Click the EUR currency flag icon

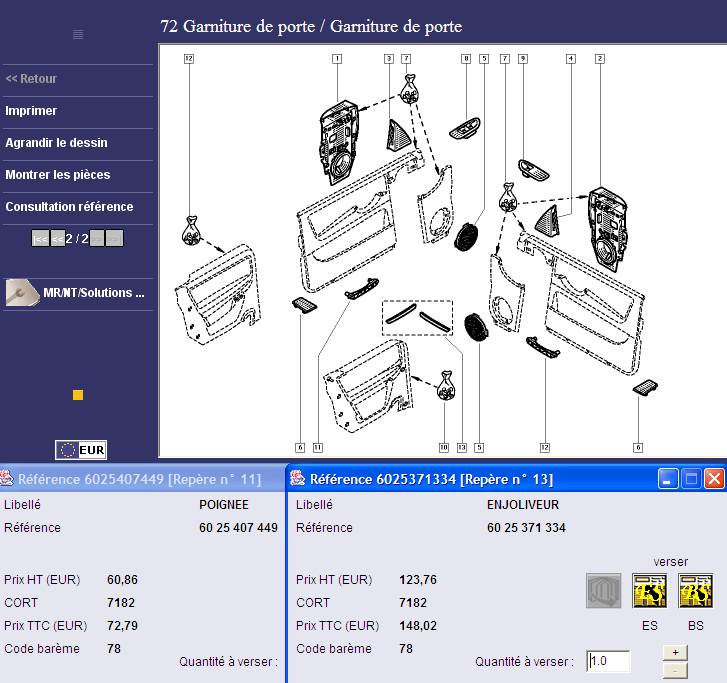[81, 450]
